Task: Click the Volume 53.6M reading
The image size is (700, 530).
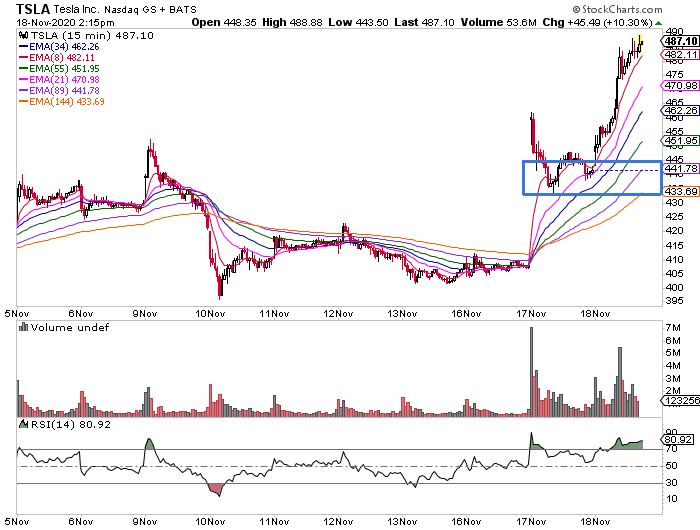Action: tap(499, 22)
